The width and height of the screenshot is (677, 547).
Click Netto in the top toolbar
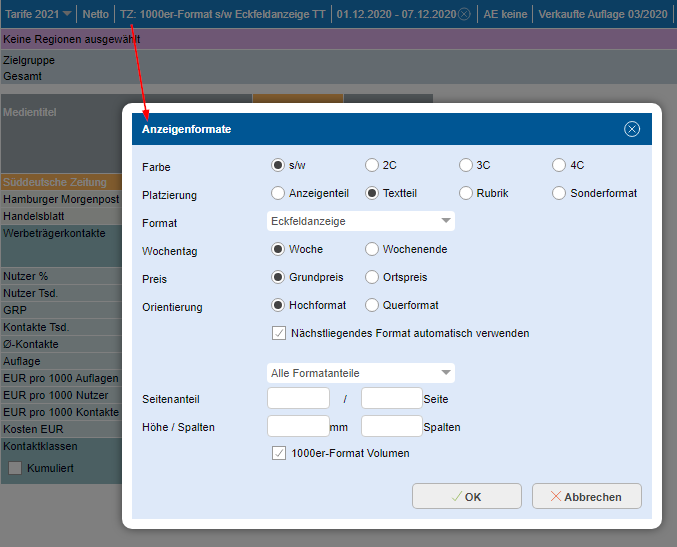[96, 14]
